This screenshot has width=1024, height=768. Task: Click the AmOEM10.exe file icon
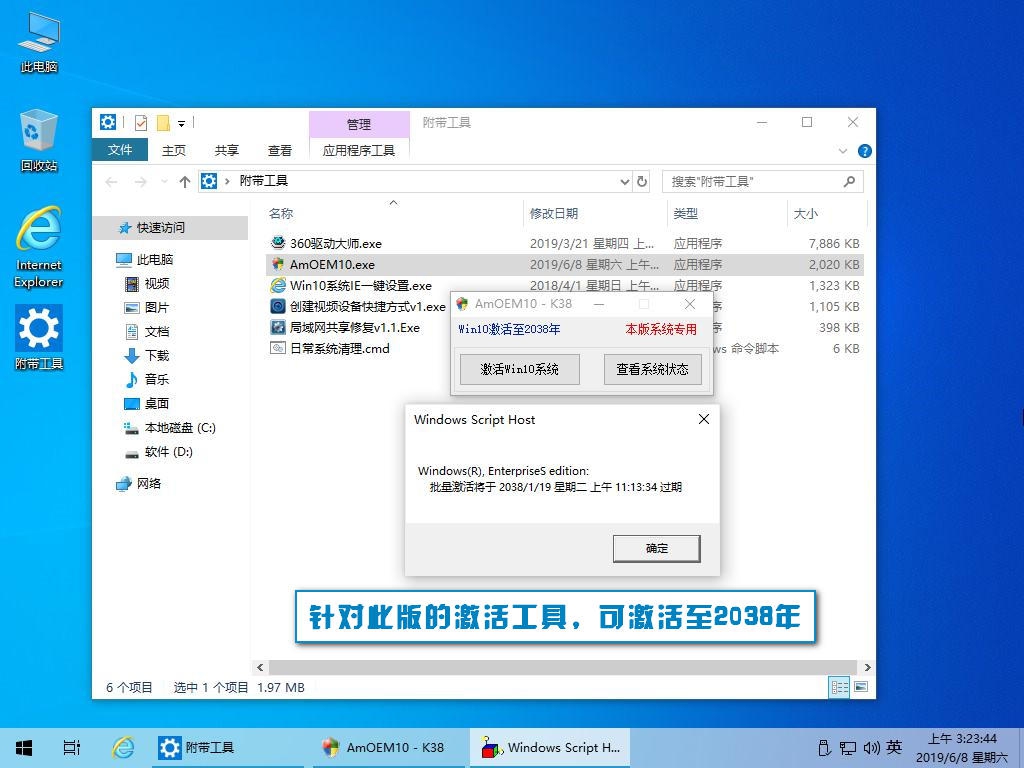pyautogui.click(x=278, y=264)
